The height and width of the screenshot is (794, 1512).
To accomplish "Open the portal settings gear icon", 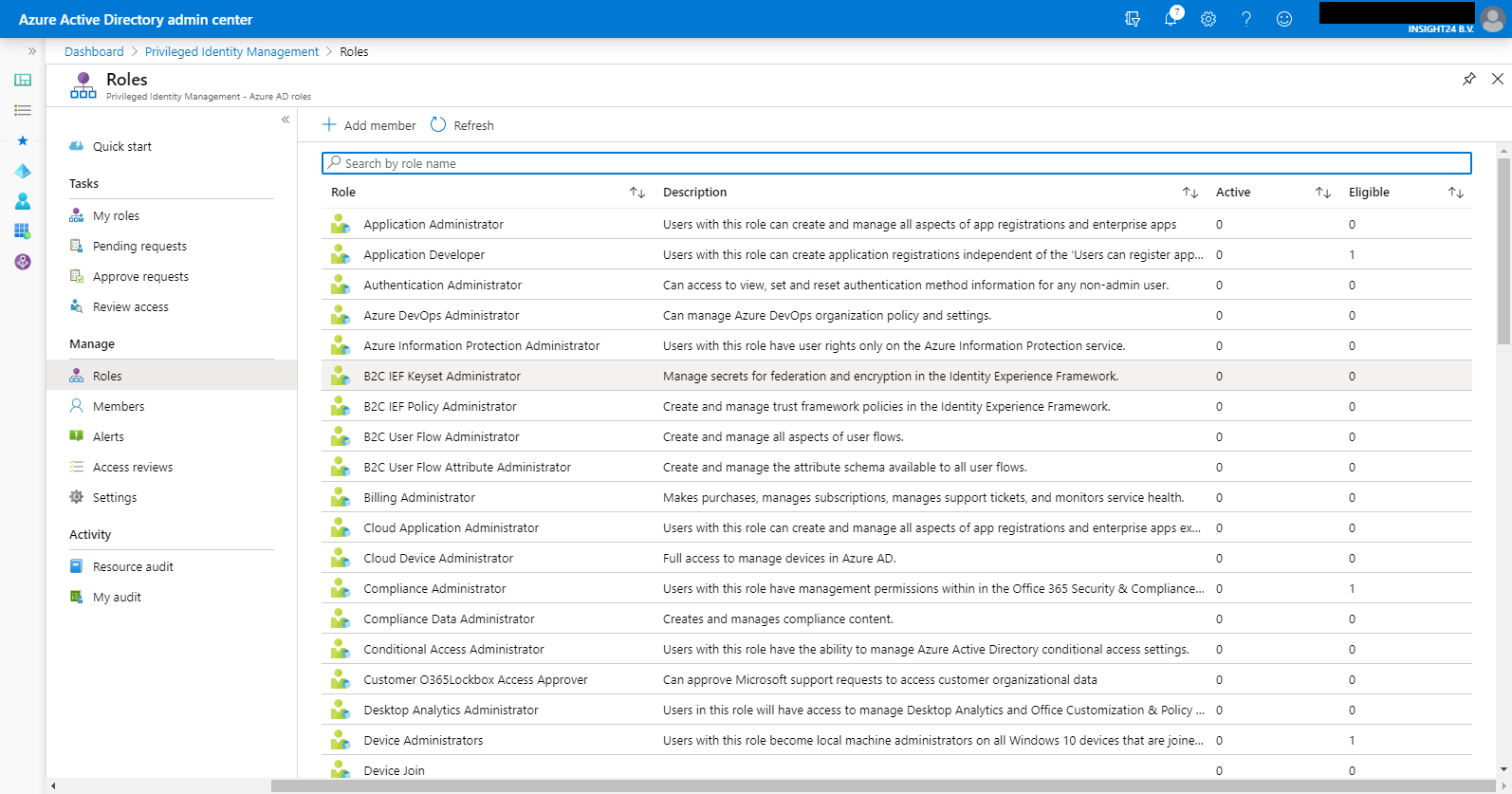I will click(x=1208, y=19).
